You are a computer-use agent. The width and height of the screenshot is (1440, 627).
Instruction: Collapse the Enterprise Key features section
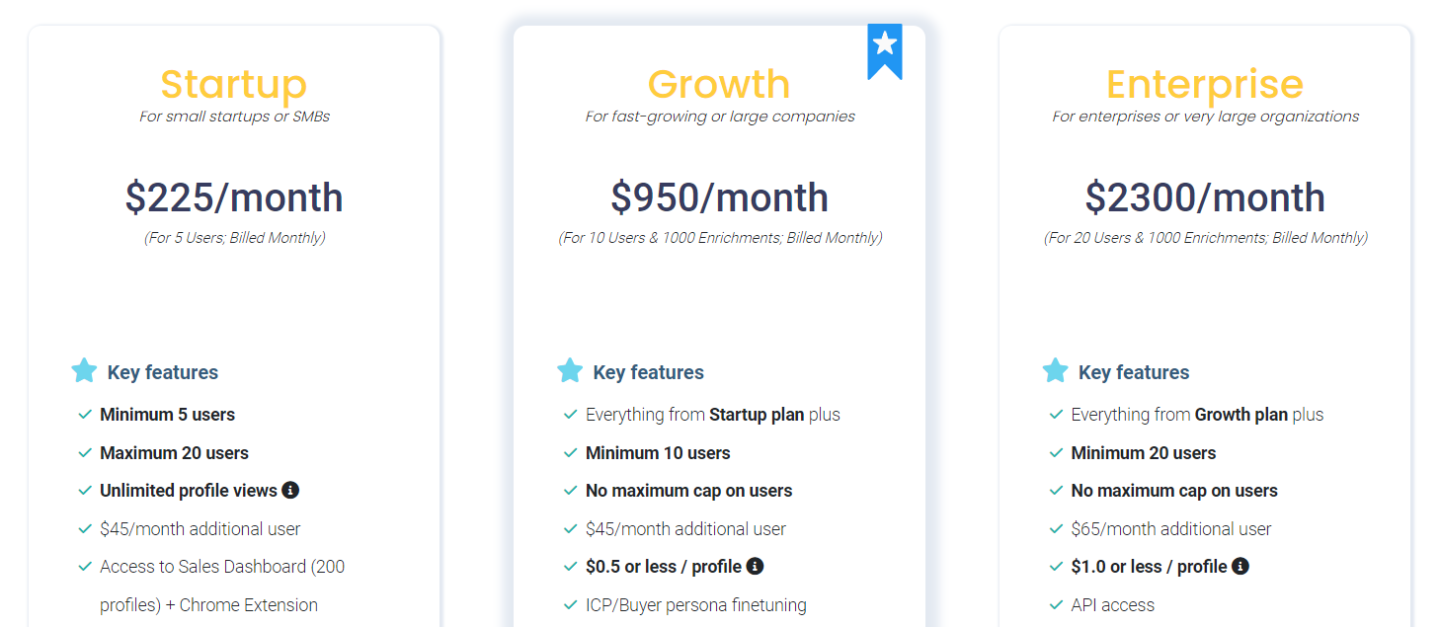tap(1133, 371)
